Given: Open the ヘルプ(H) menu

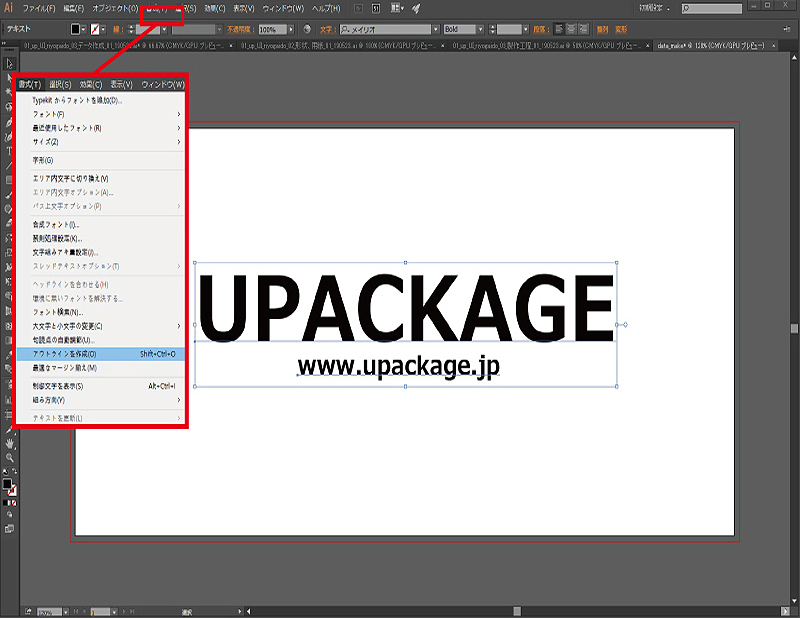Looking at the screenshot, I should pos(326,8).
